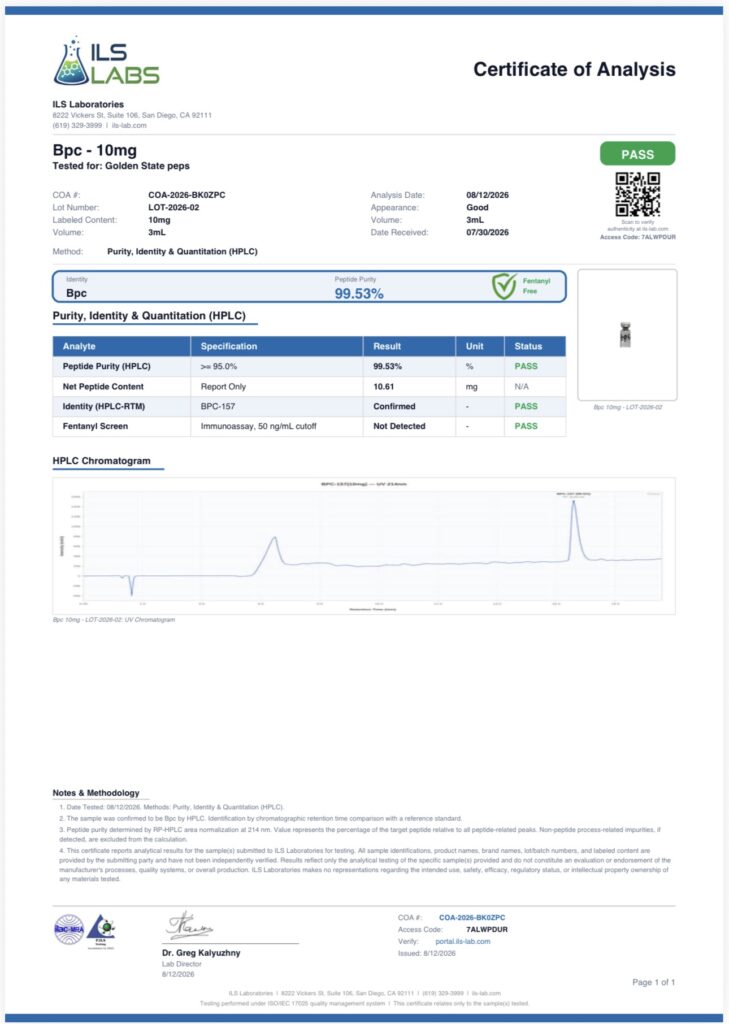The image size is (729, 1024).
Task: Click the lab director signature image
Action: point(189,927)
